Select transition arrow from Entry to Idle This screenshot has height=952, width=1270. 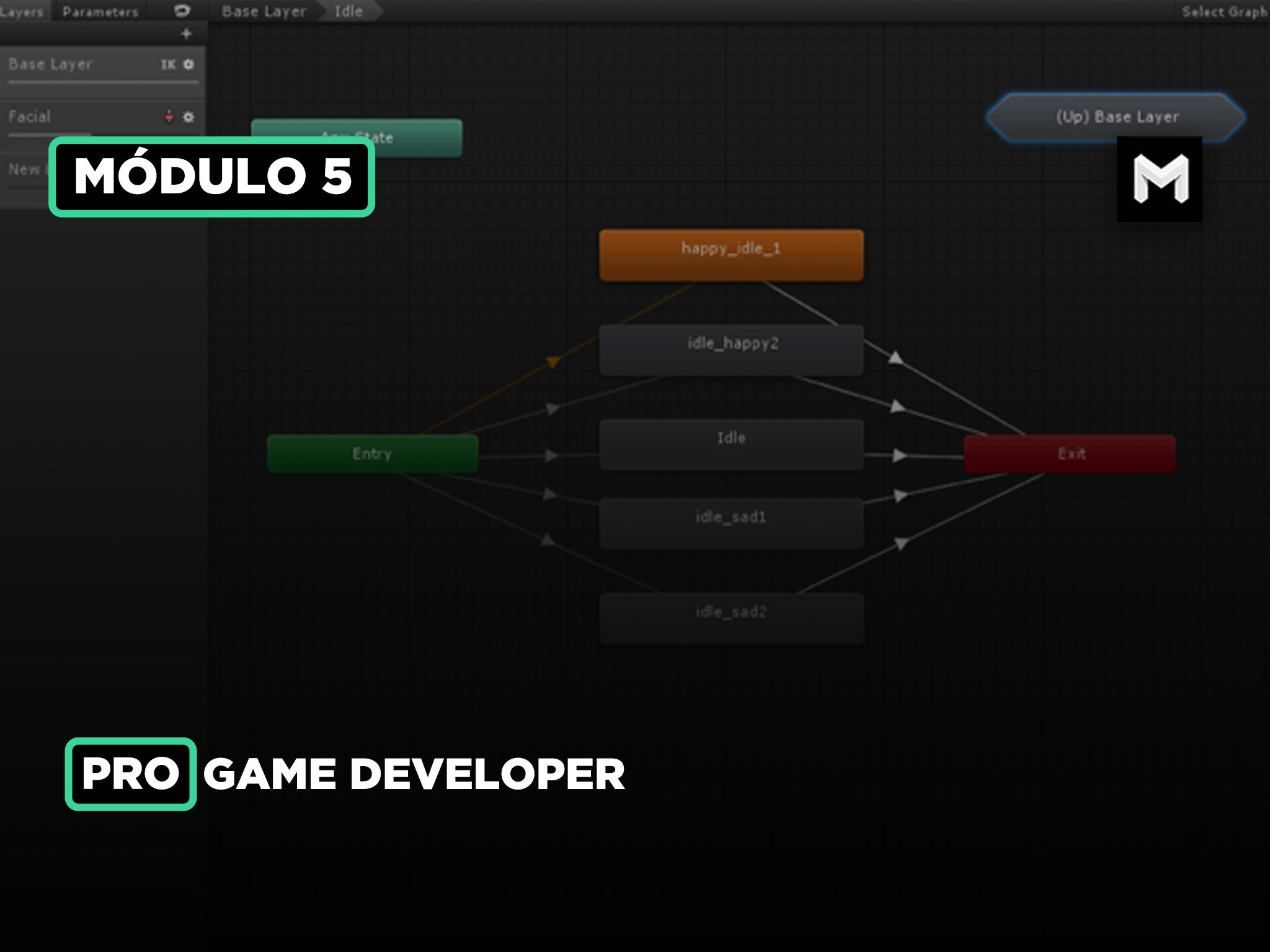(x=551, y=456)
